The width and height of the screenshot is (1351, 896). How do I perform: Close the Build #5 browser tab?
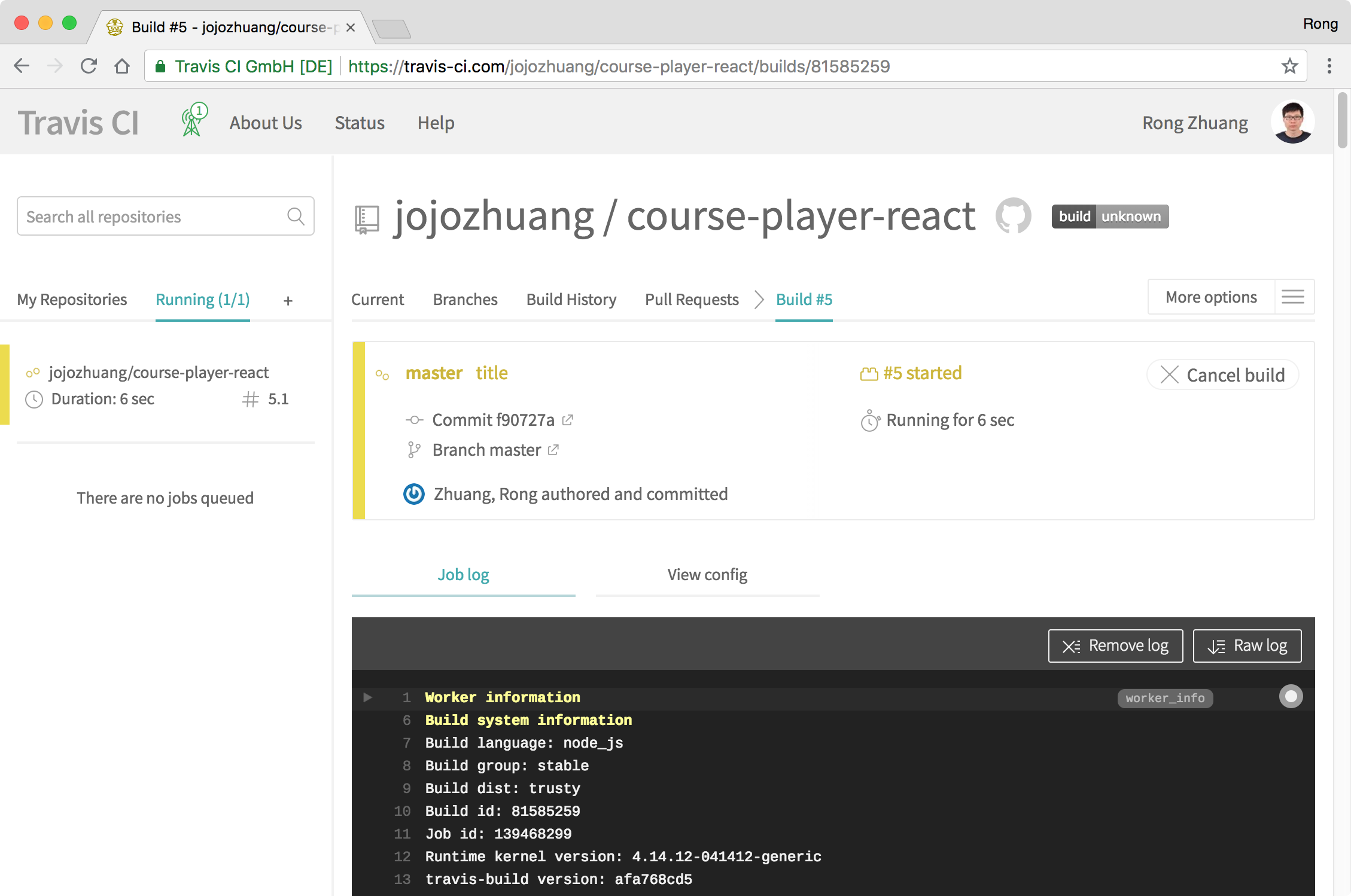tap(351, 28)
